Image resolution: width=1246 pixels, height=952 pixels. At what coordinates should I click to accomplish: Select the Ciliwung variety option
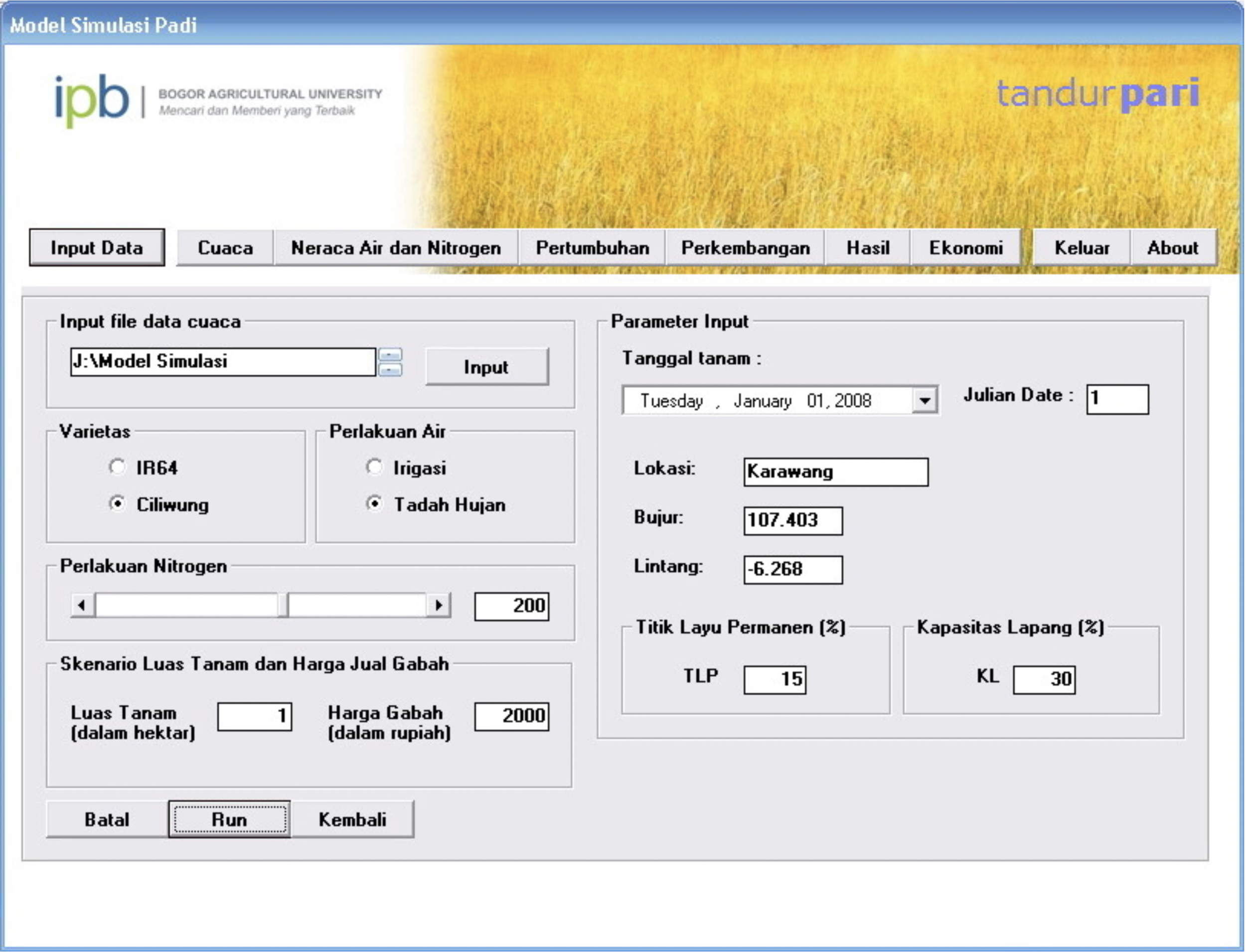(117, 504)
